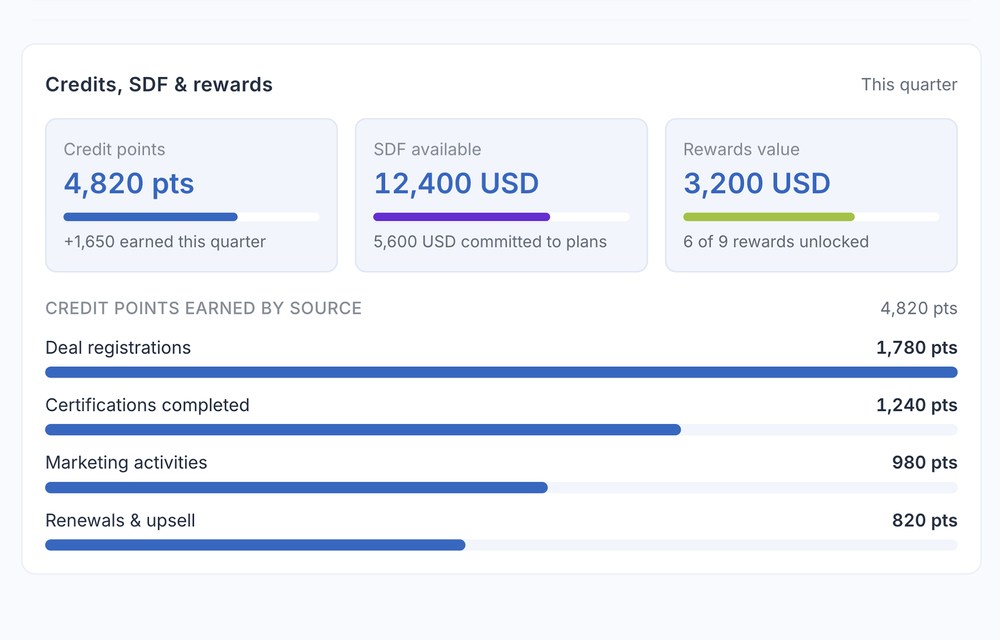Click the 3,200 USD rewards value
This screenshot has height=640, width=1000.
tap(757, 184)
